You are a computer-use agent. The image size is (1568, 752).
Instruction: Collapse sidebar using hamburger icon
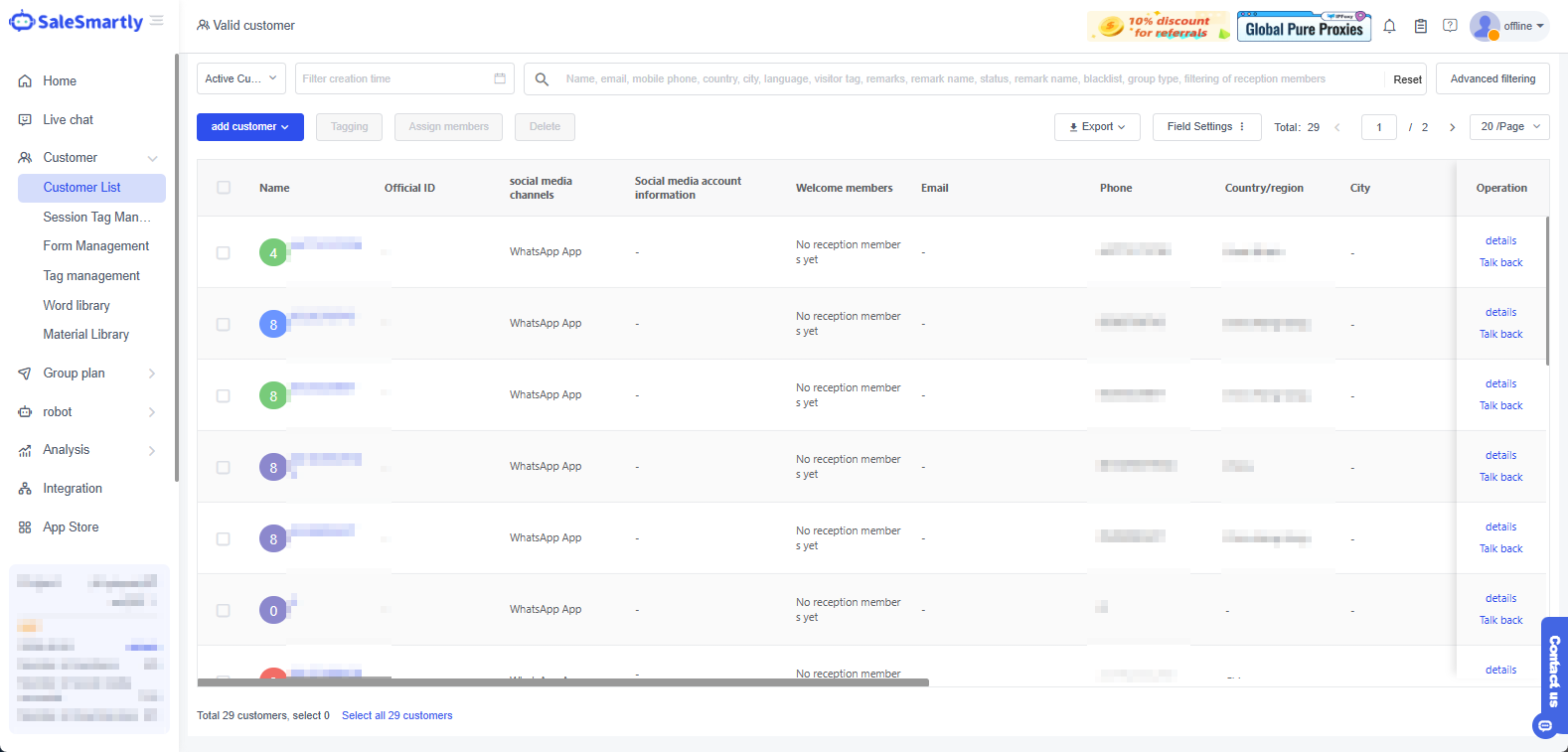[x=157, y=21]
